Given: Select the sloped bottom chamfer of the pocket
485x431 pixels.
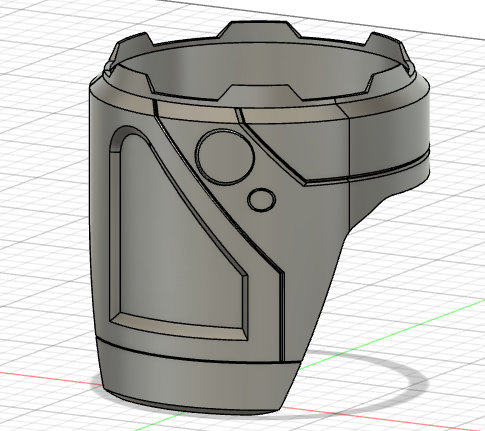Looking at the screenshot, I should pos(180,327).
